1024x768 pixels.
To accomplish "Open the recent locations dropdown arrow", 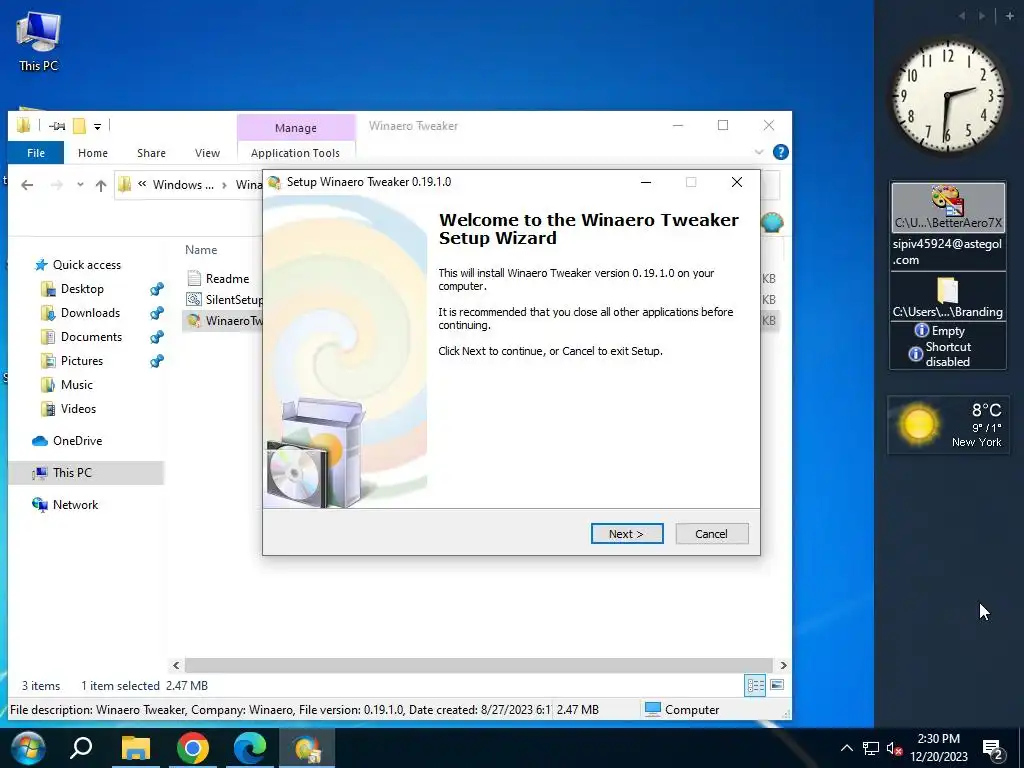I will (80, 185).
